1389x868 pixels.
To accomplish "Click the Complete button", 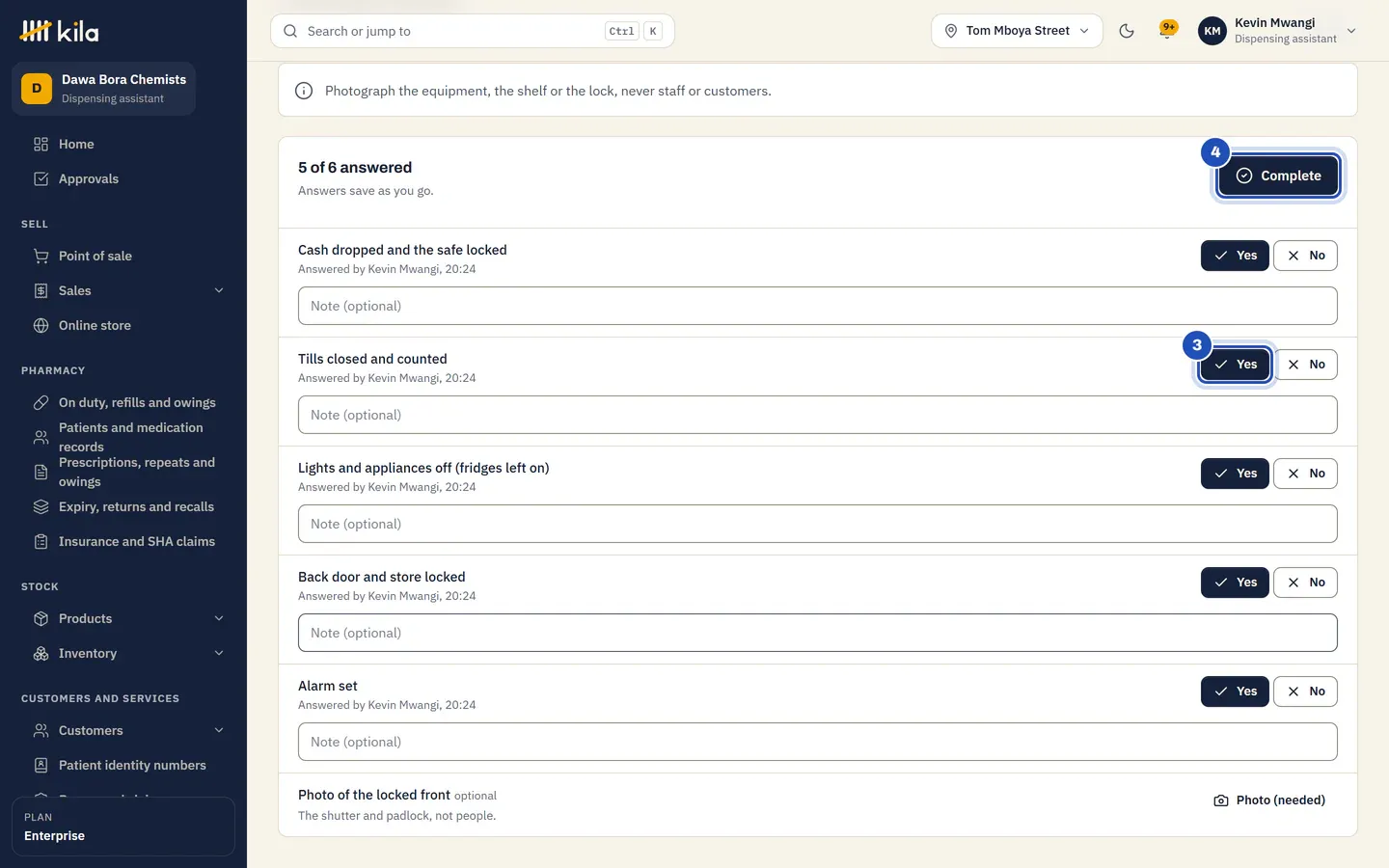I will point(1278,176).
